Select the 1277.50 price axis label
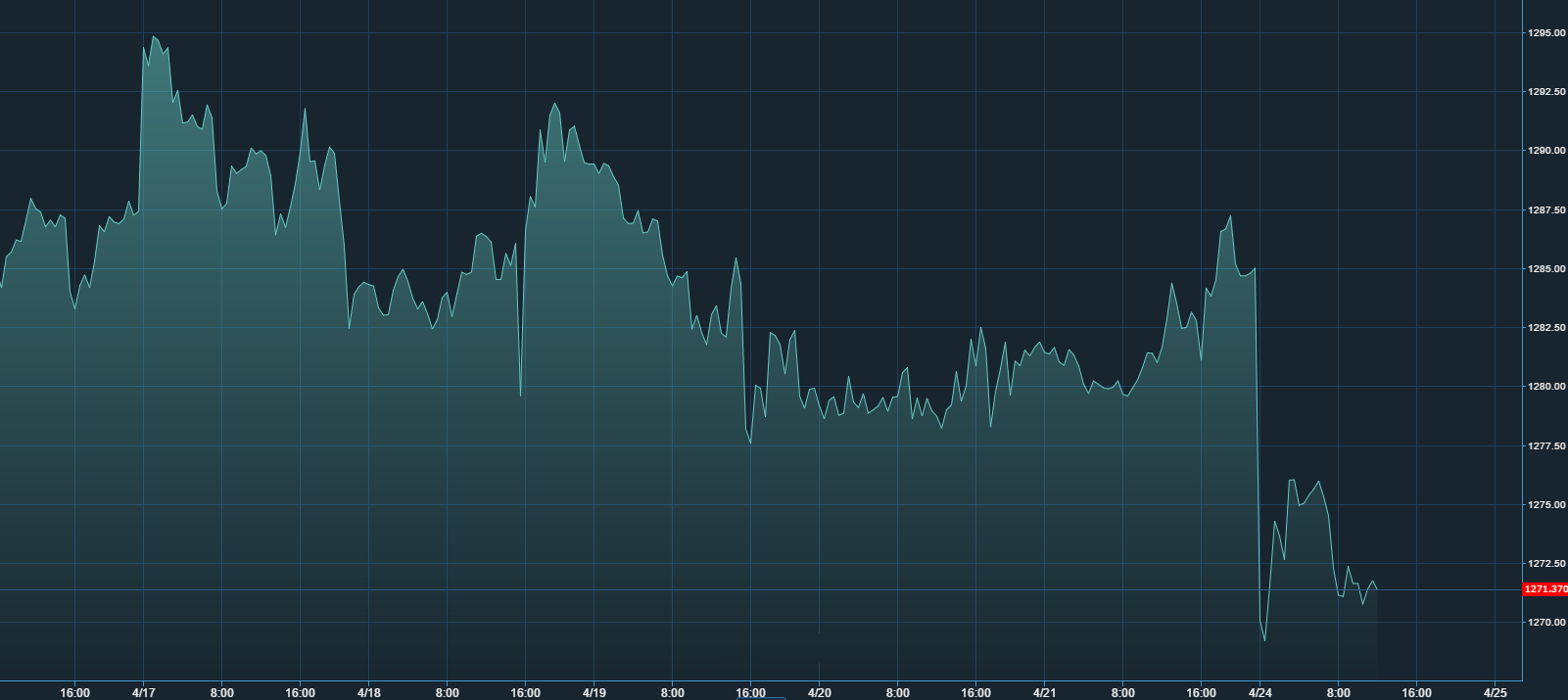The height and width of the screenshot is (700, 1568). click(x=1546, y=446)
